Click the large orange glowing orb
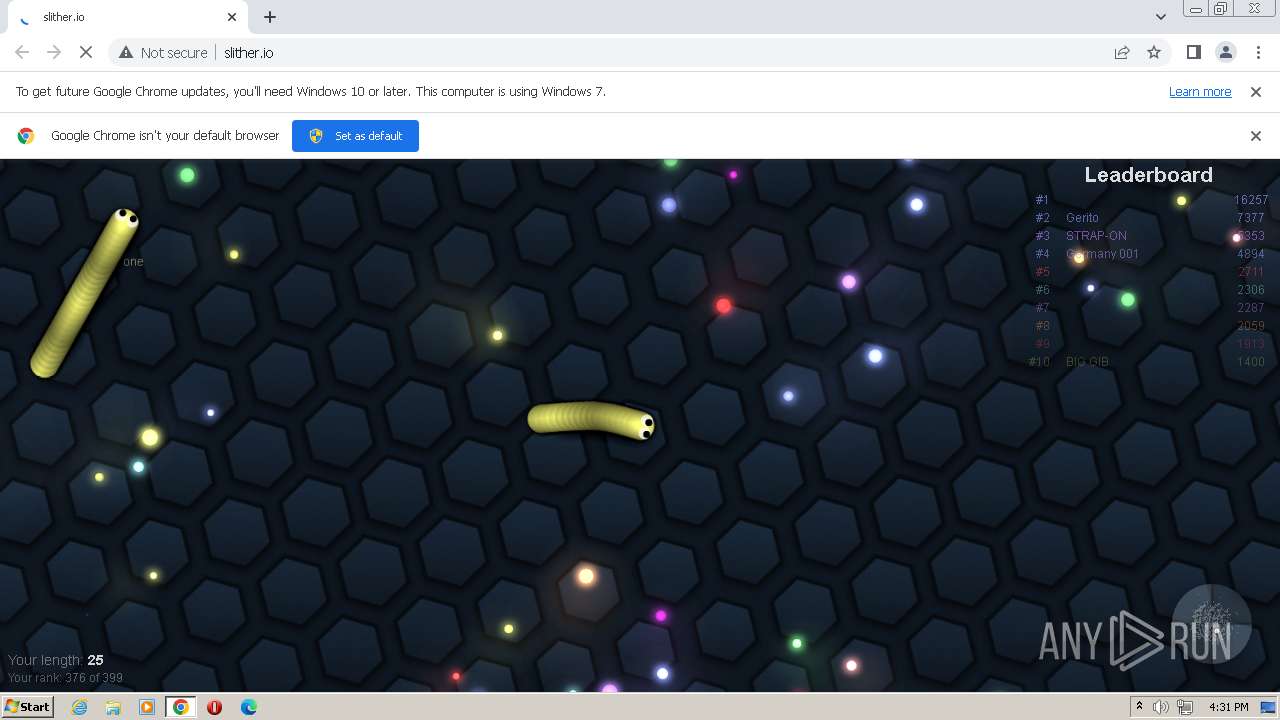Image resolution: width=1280 pixels, height=720 pixels. tap(586, 576)
